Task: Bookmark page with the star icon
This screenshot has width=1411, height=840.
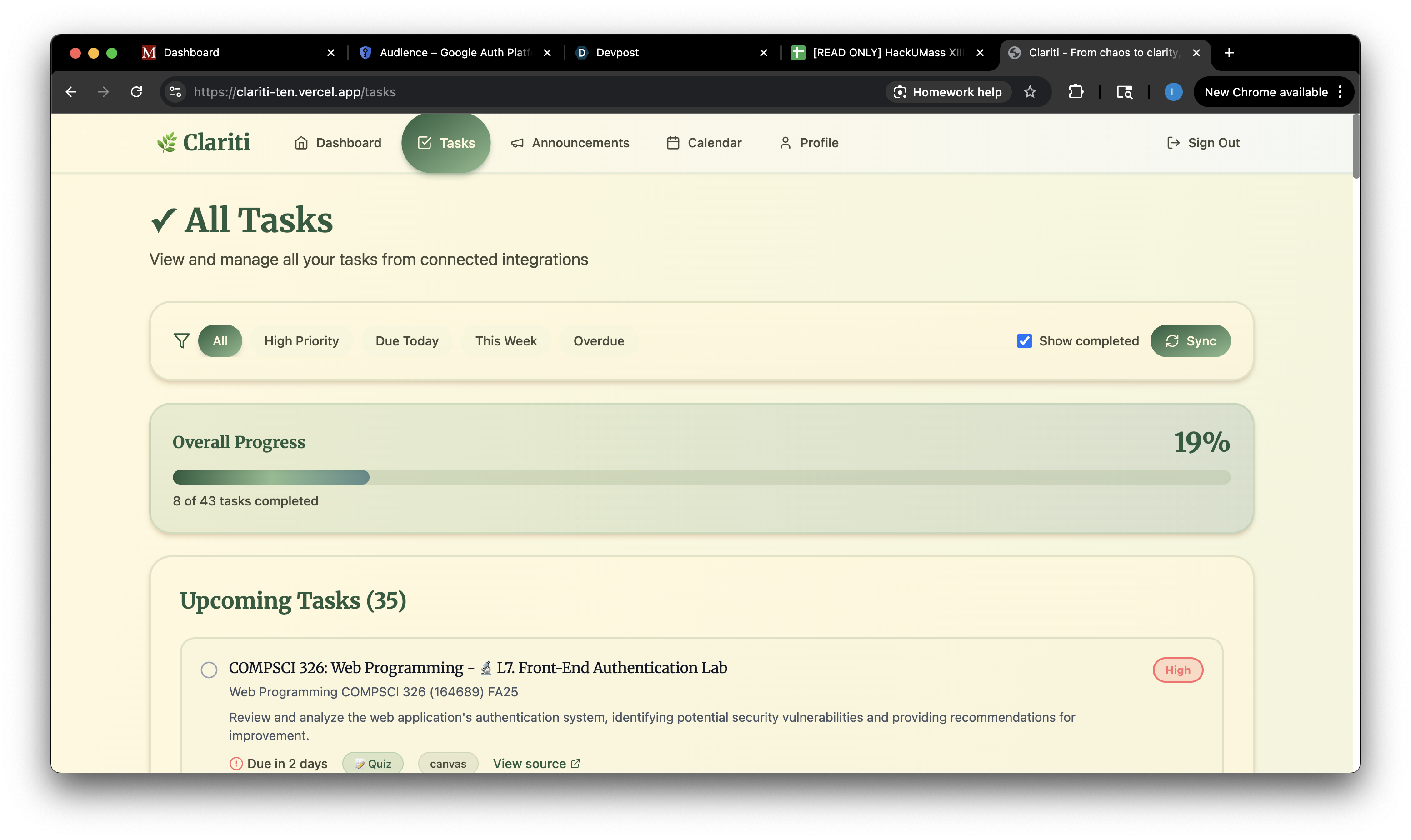Action: point(1030,92)
